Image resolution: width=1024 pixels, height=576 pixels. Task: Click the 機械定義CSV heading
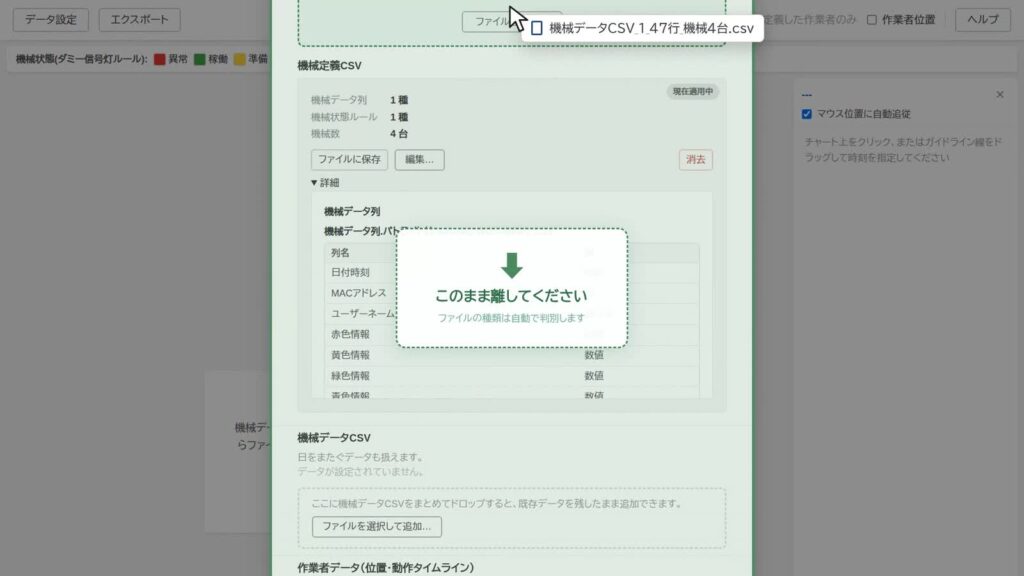[329, 65]
